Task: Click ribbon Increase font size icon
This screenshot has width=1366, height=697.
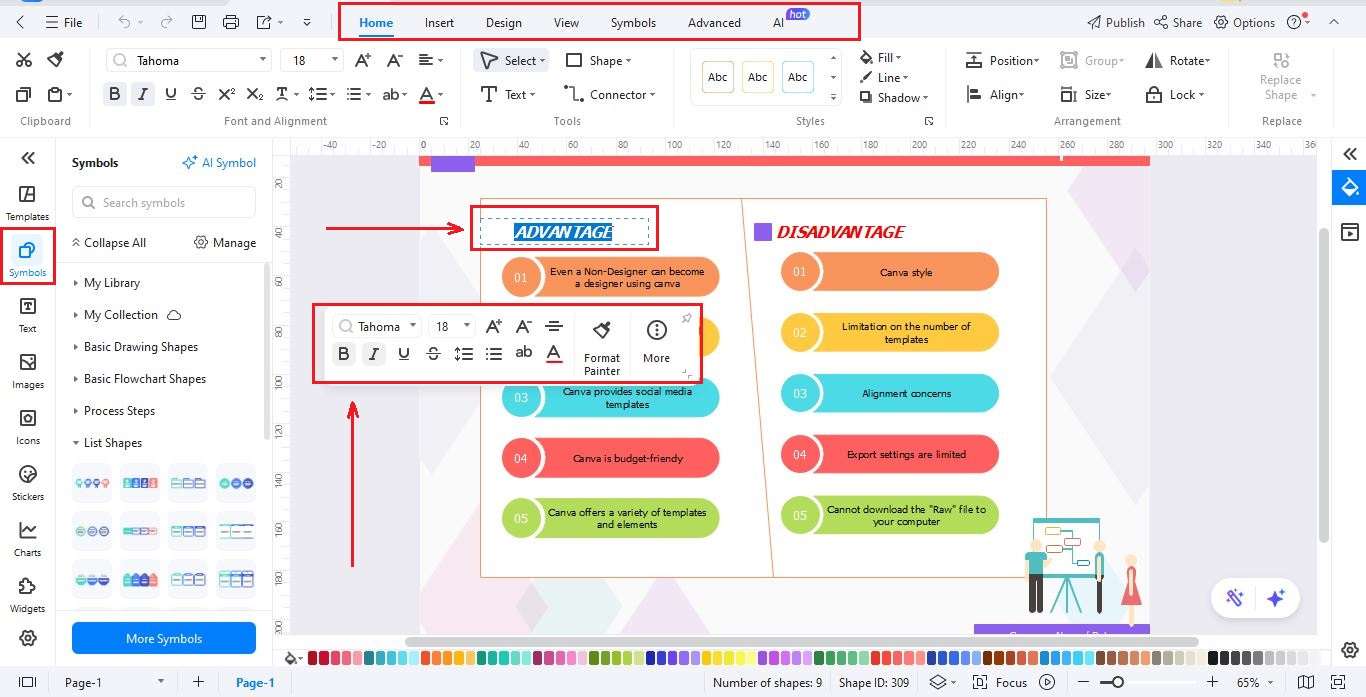Action: [x=363, y=60]
